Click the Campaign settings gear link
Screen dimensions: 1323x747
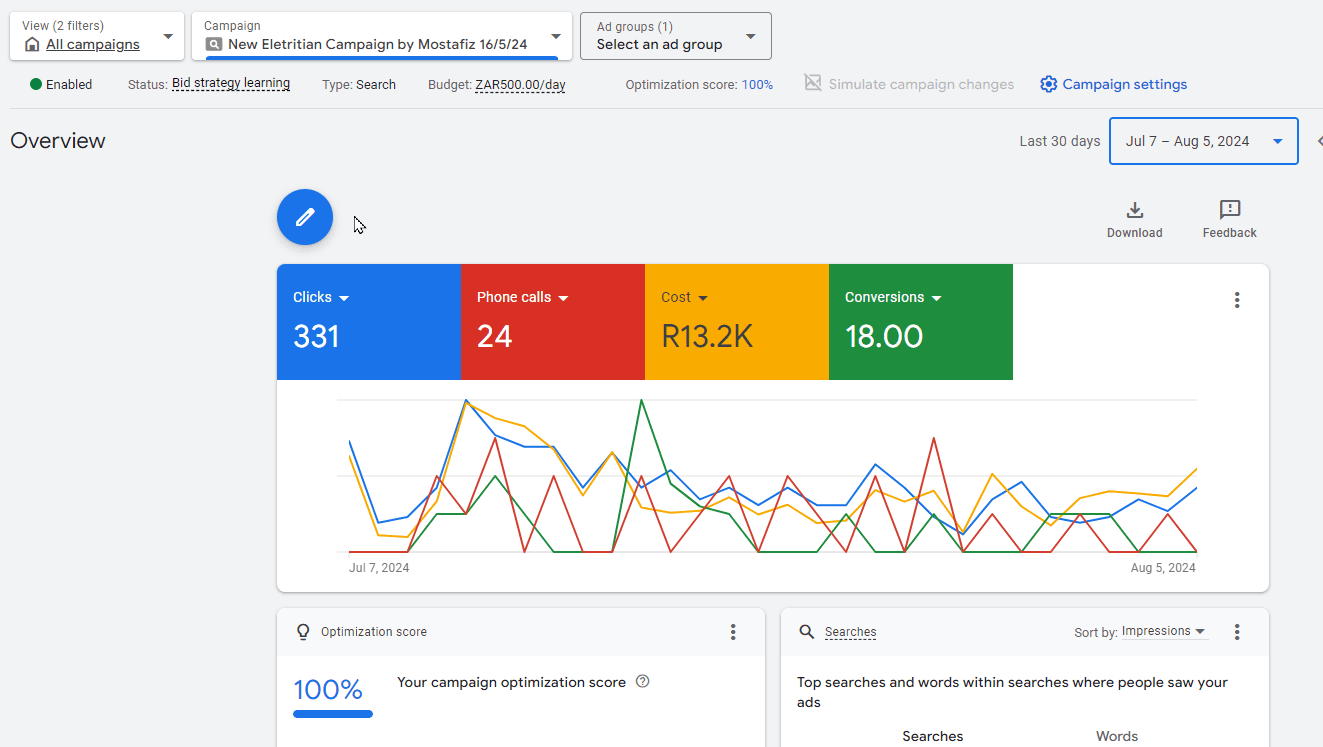click(1113, 85)
